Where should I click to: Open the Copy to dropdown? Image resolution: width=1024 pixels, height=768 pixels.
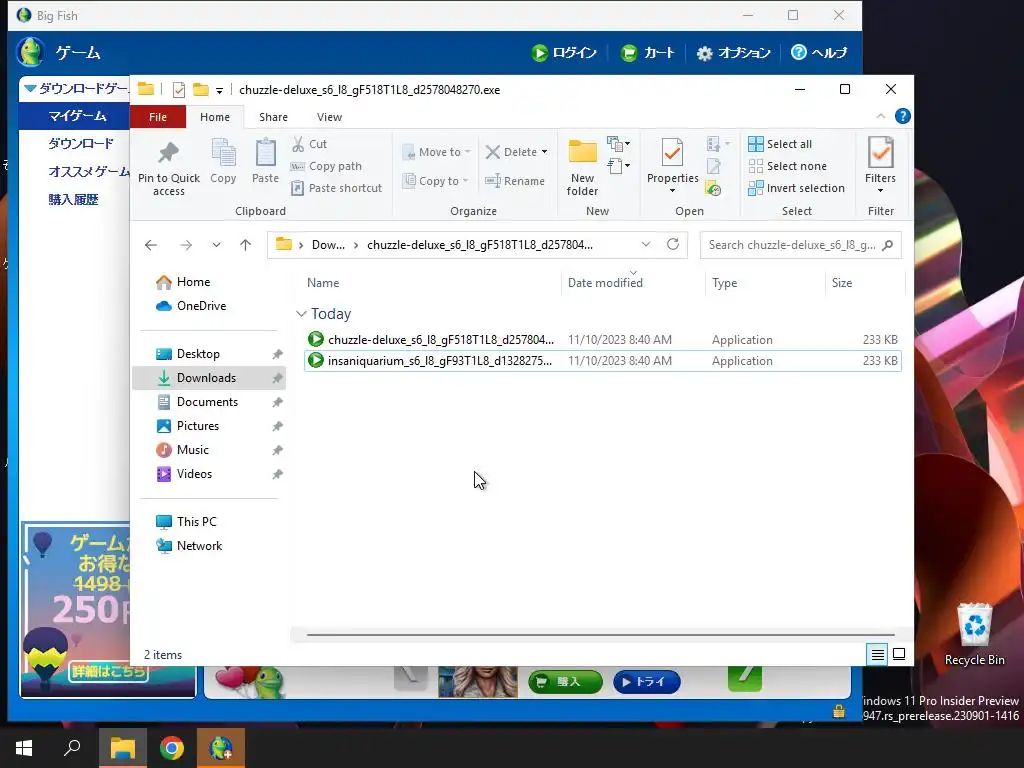click(435, 181)
